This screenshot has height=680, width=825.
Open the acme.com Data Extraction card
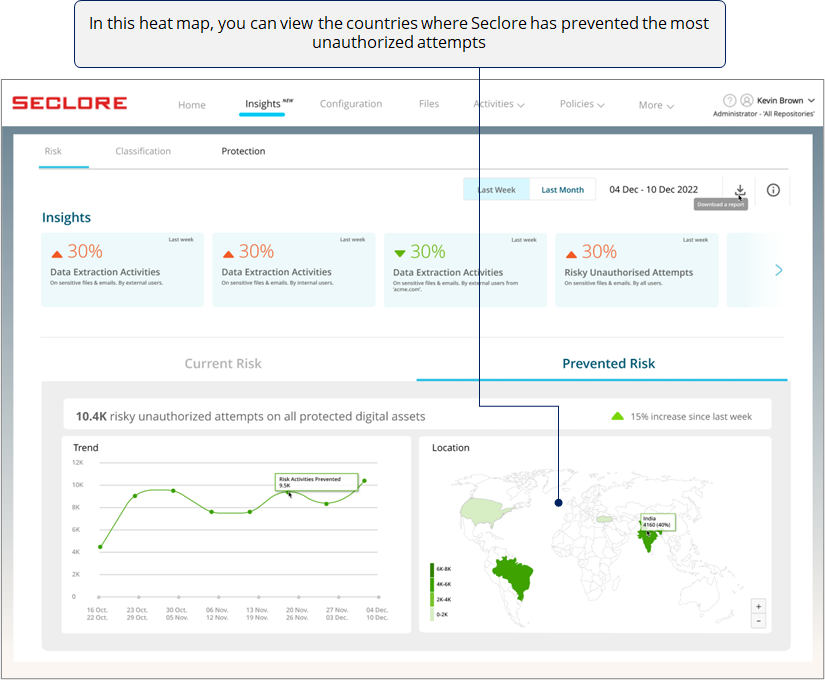pos(465,269)
